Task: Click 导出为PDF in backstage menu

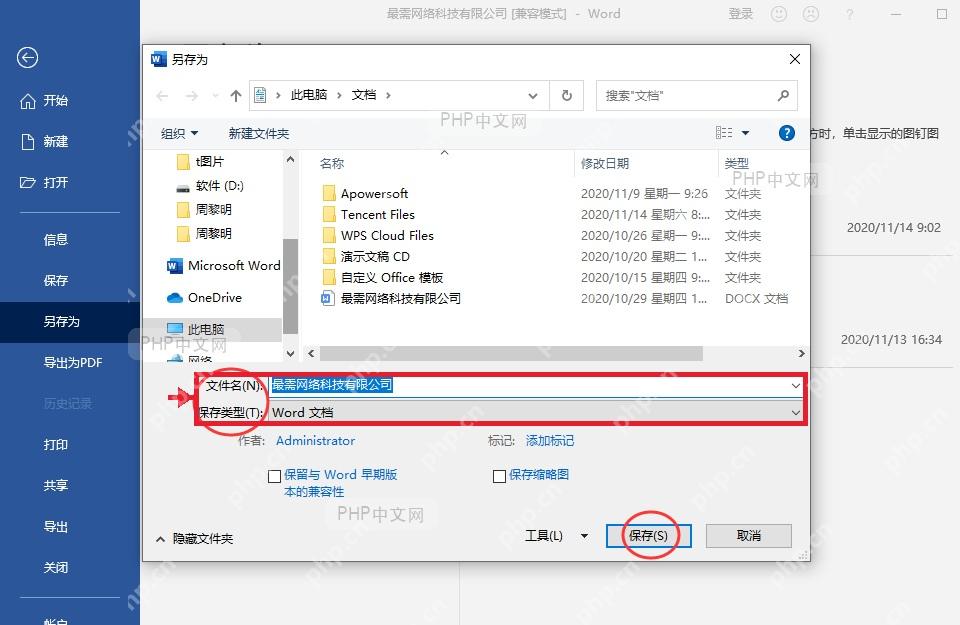Action: pos(72,362)
